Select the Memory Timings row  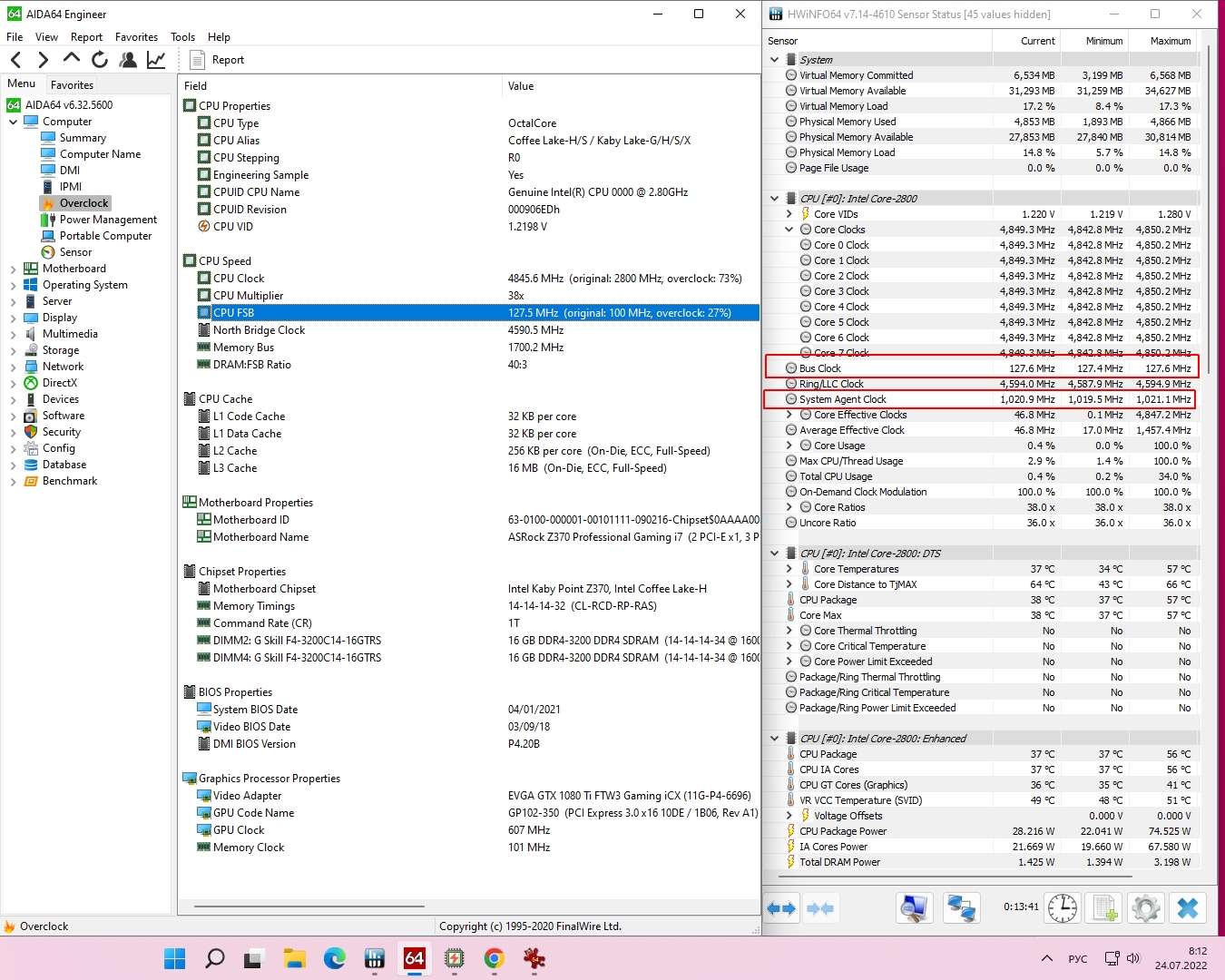[469, 606]
